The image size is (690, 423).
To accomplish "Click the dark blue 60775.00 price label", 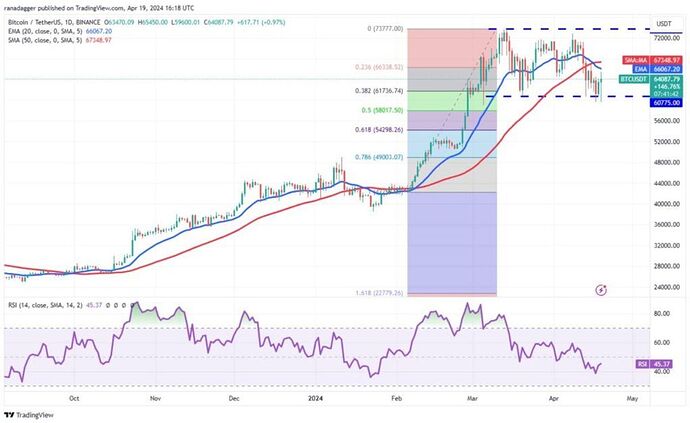I will pyautogui.click(x=666, y=103).
